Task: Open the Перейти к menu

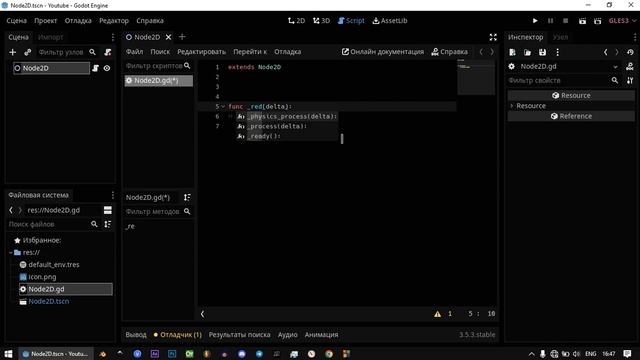Action: (x=250, y=52)
